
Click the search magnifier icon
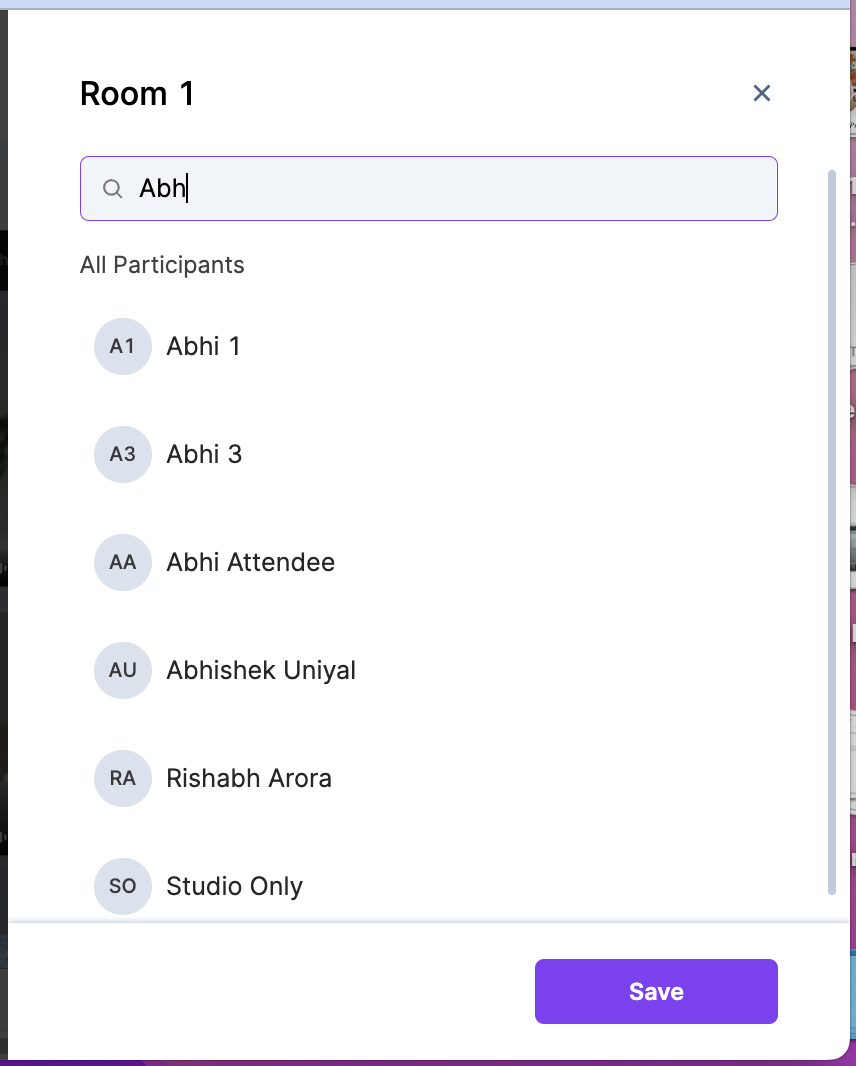pos(113,189)
